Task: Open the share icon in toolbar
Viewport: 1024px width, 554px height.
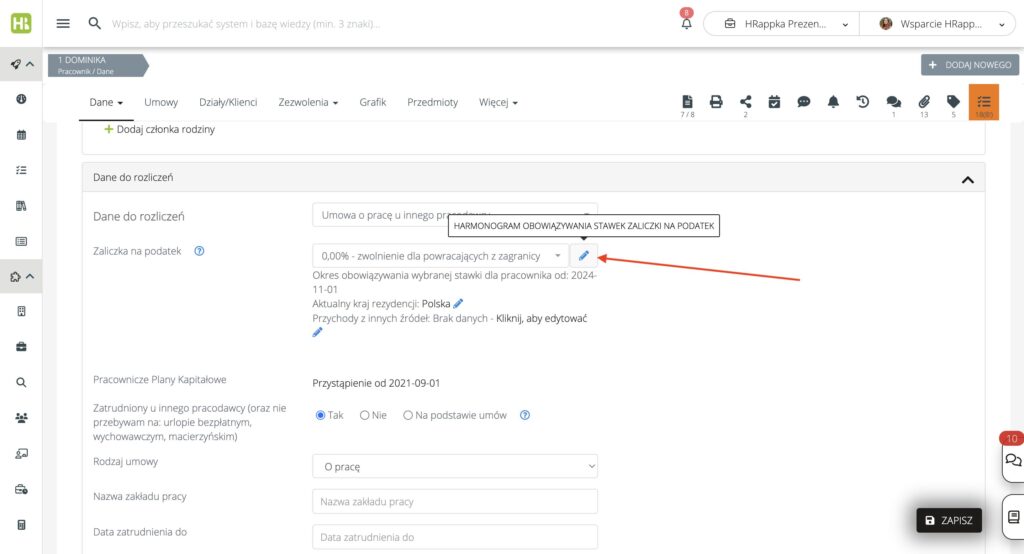Action: tap(745, 102)
